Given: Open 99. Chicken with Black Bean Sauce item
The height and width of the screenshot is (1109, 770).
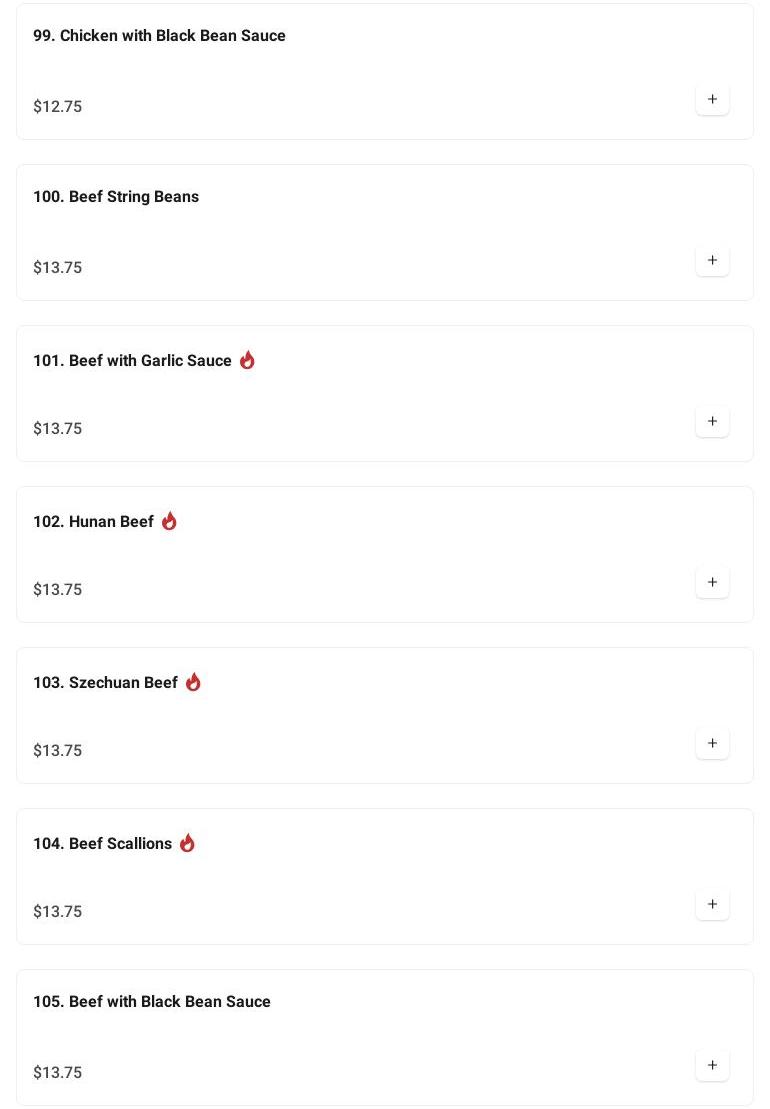Looking at the screenshot, I should [159, 36].
